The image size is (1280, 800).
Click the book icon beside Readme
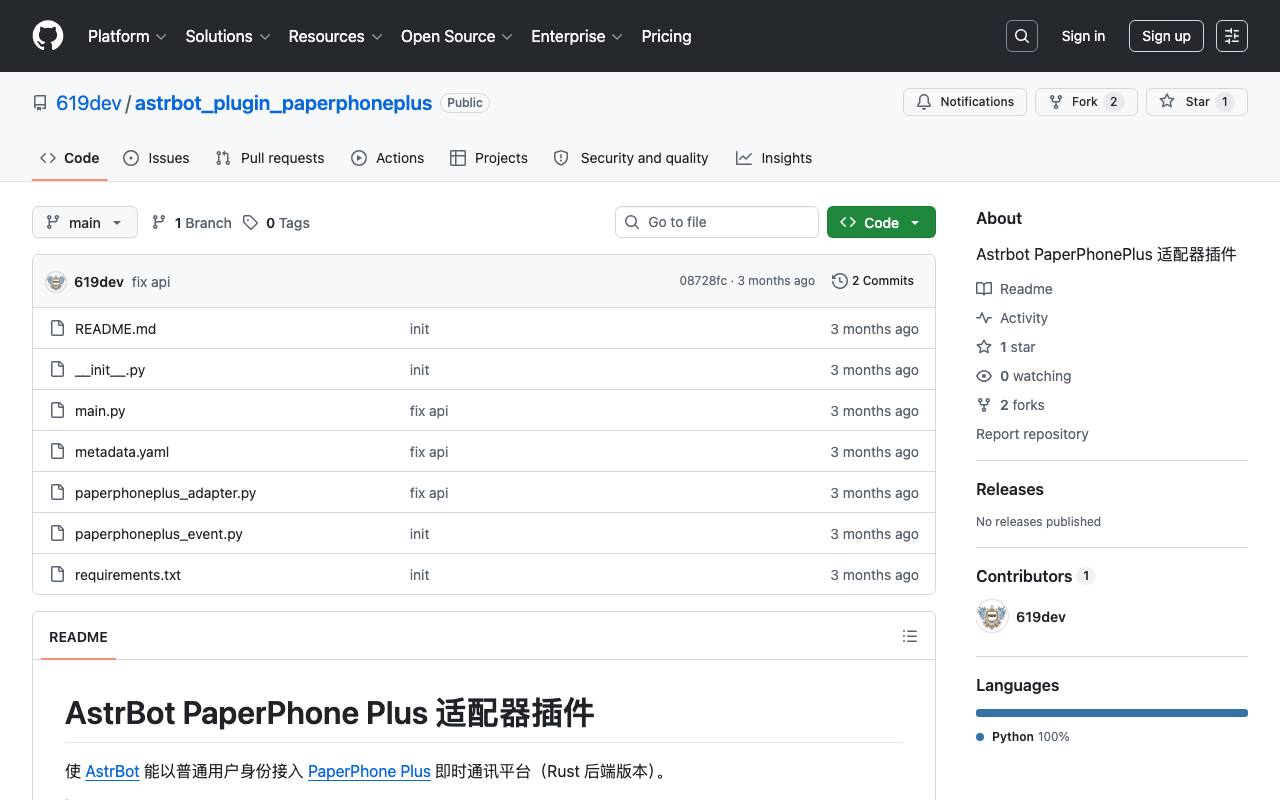pyautogui.click(x=984, y=289)
